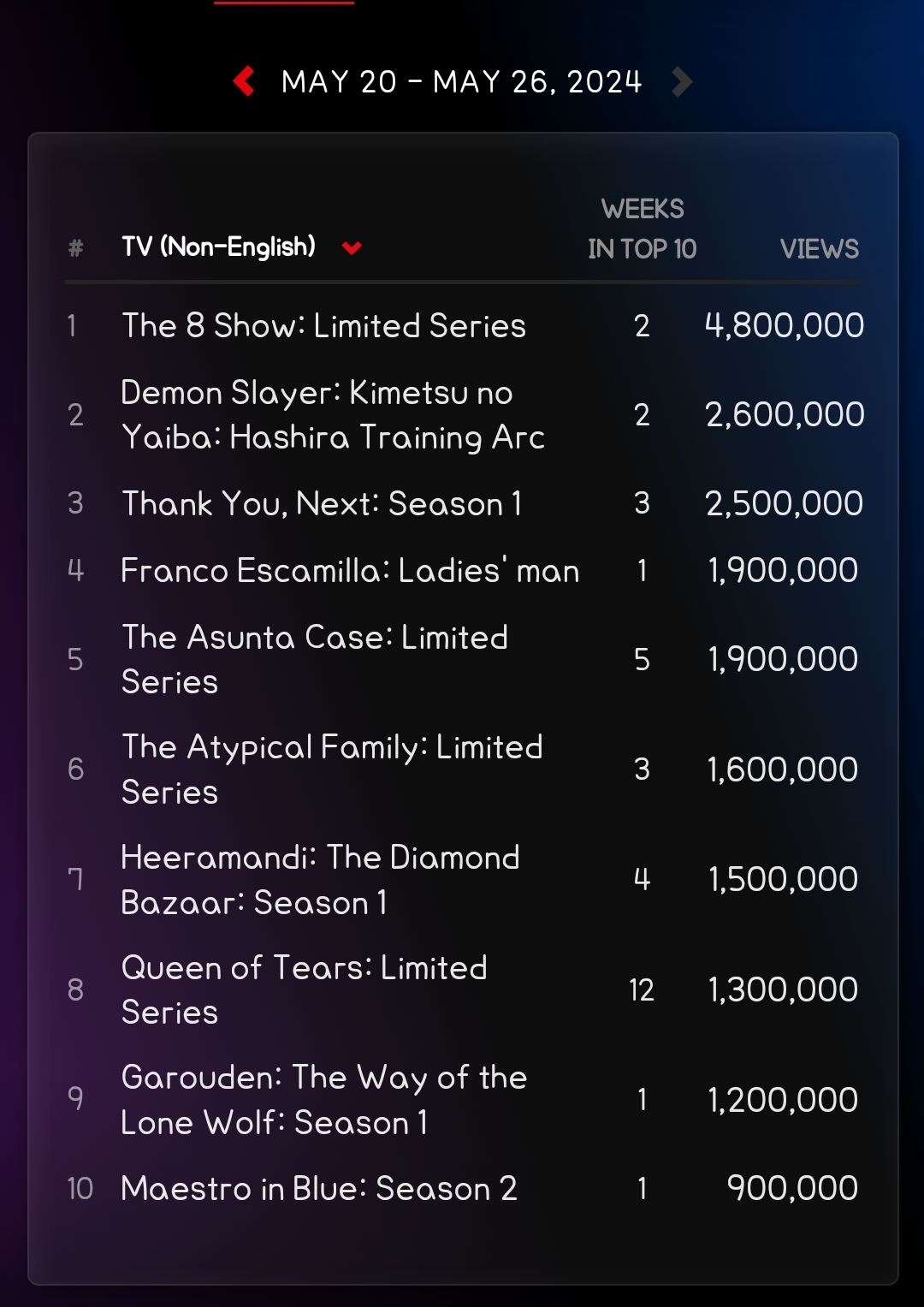924x1307 pixels.
Task: Click the # rank column header
Action: 76,248
